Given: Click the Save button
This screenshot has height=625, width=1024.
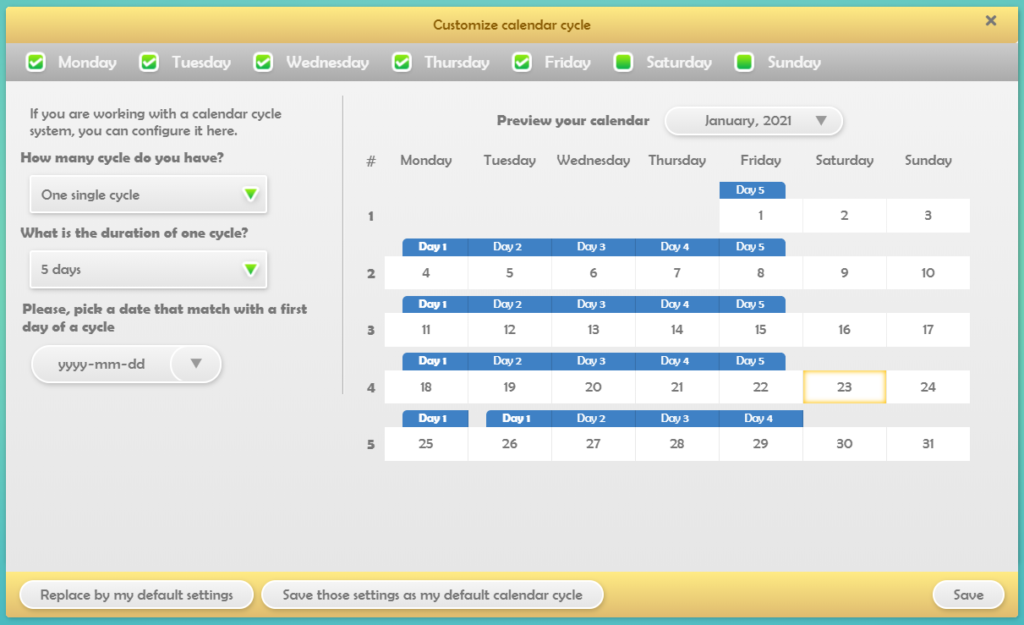Looking at the screenshot, I should coord(968,595).
